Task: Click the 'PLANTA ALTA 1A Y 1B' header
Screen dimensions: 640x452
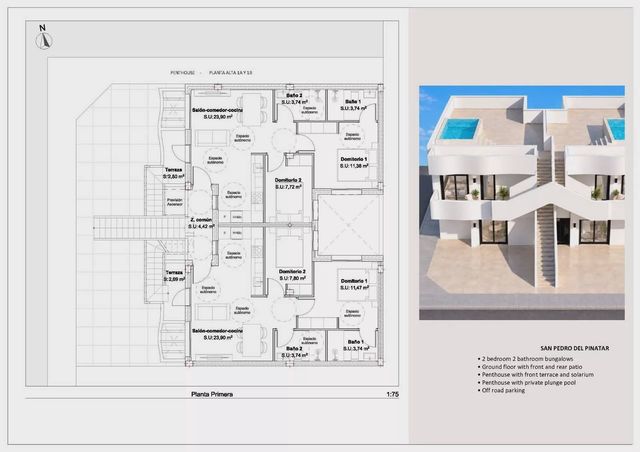Action: [x=231, y=73]
